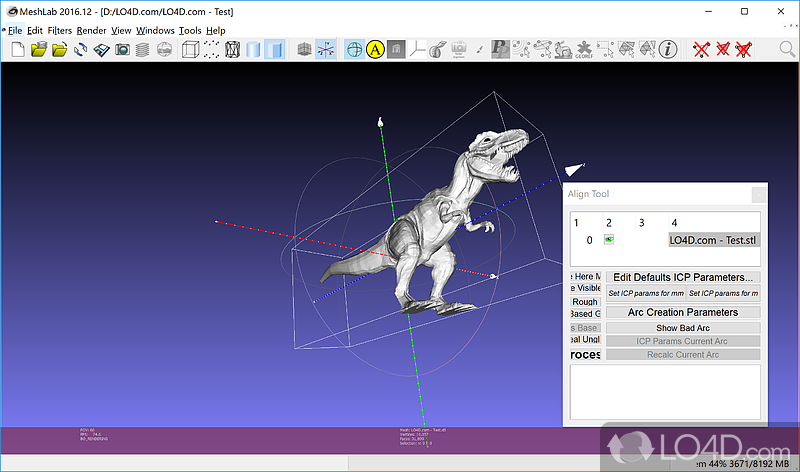Viewport: 800px width, 472px height.
Task: Open the Windows menu
Action: (155, 30)
